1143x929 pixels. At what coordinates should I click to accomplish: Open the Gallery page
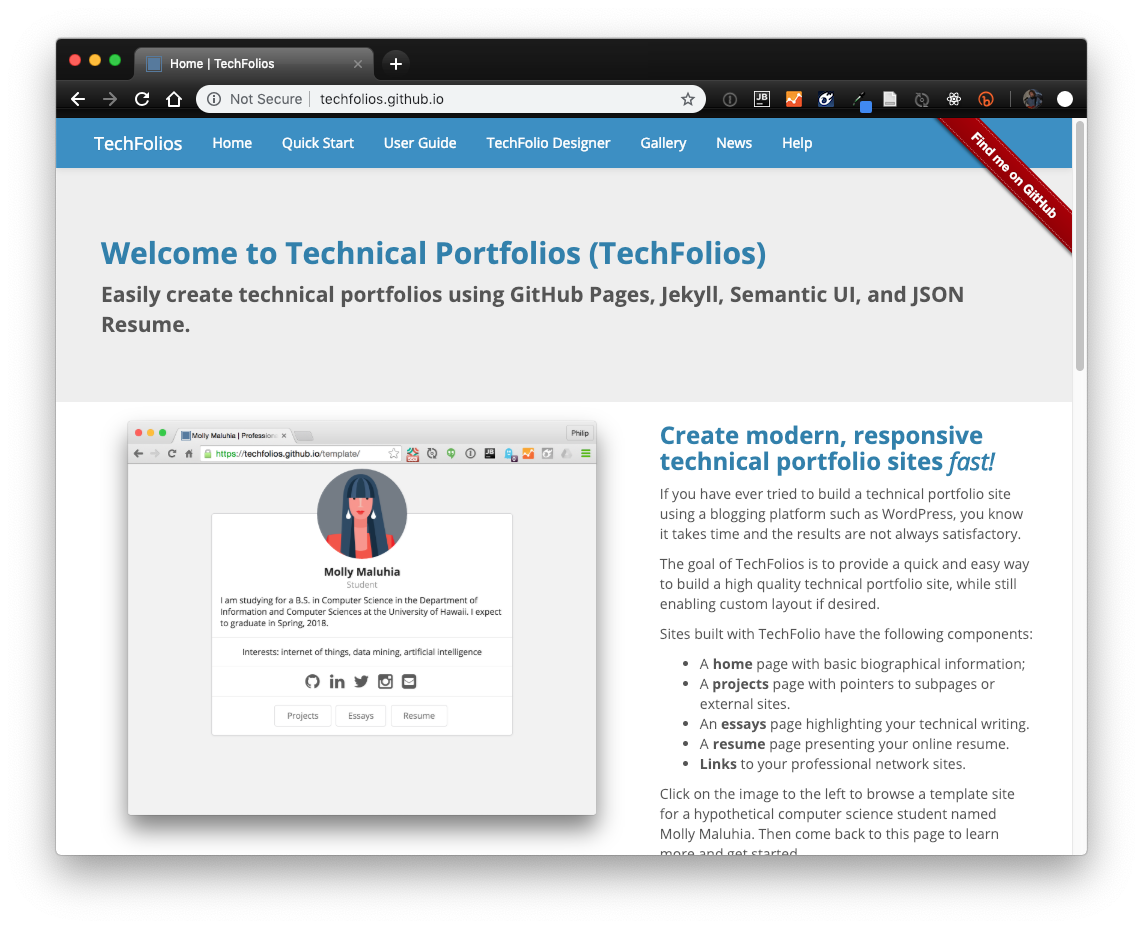pos(663,143)
